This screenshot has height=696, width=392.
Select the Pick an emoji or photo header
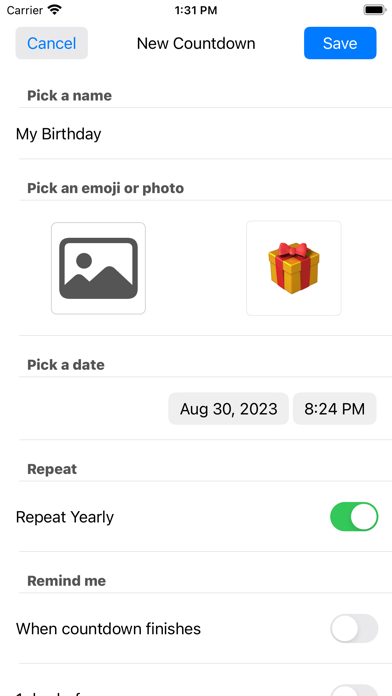(x=105, y=188)
